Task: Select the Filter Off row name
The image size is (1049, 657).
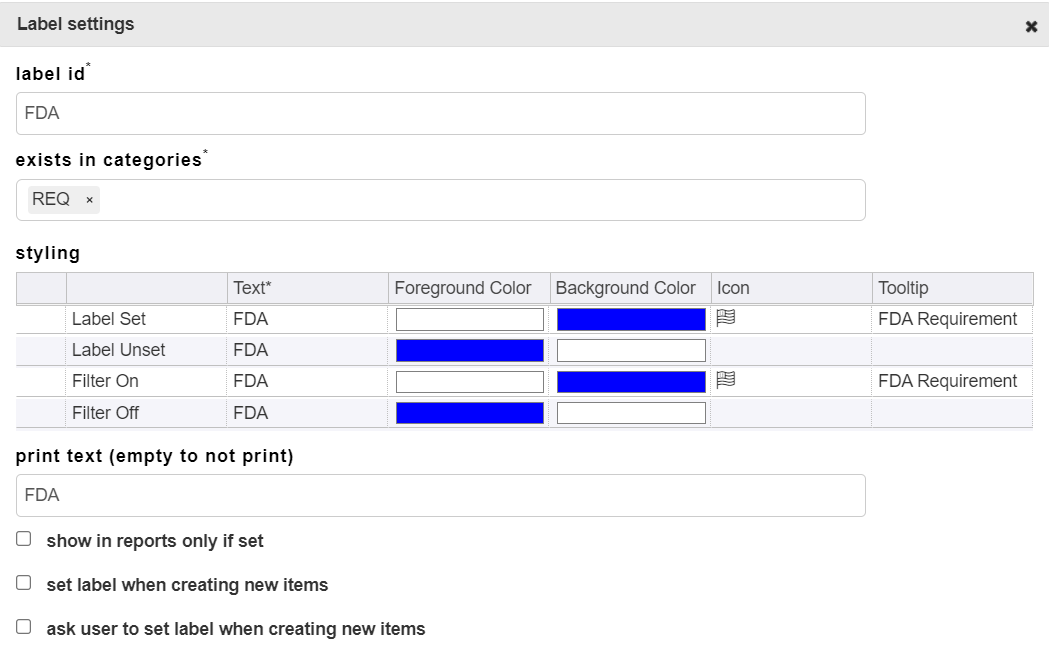Action: [105, 413]
